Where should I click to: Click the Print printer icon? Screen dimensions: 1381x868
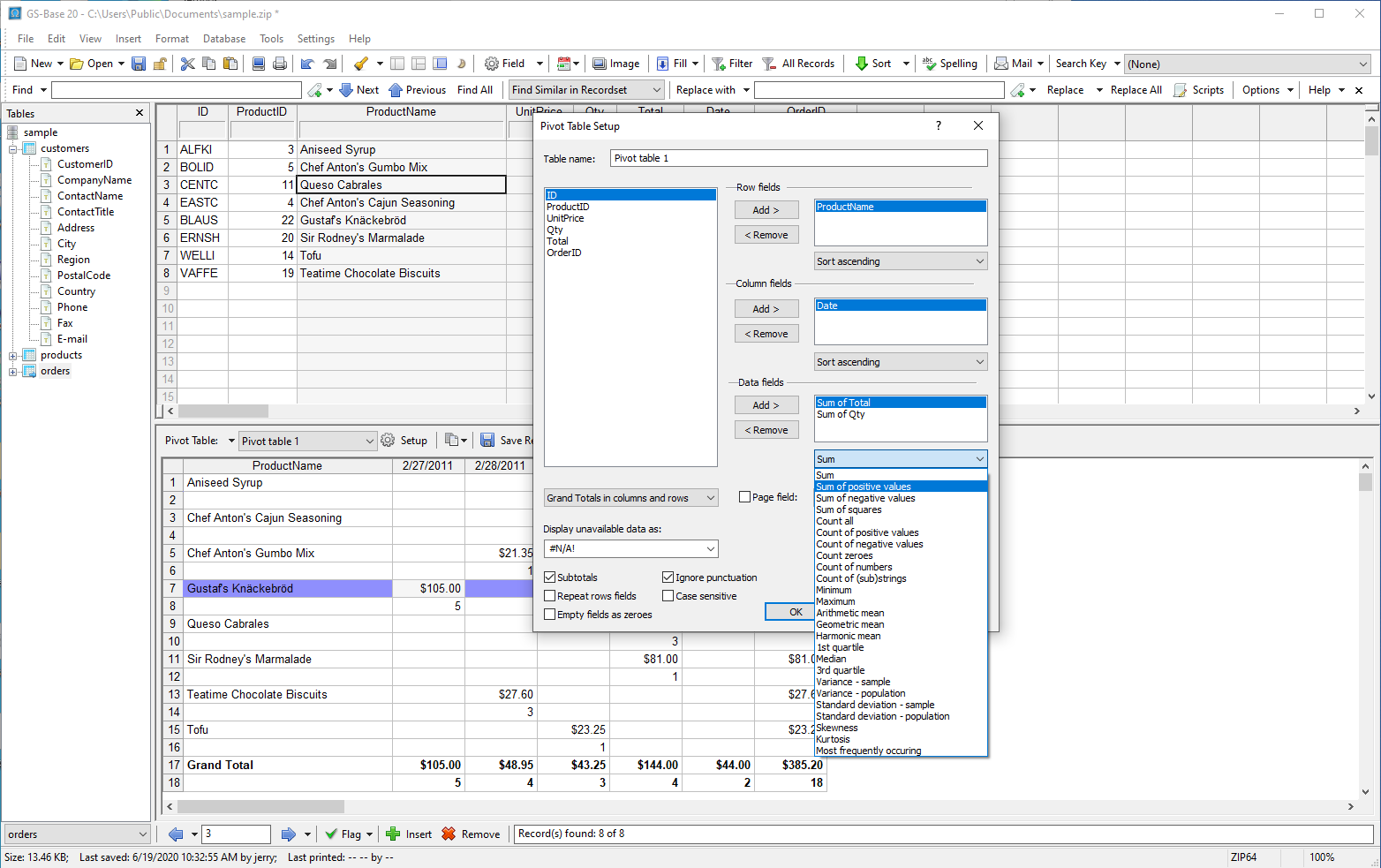(280, 64)
